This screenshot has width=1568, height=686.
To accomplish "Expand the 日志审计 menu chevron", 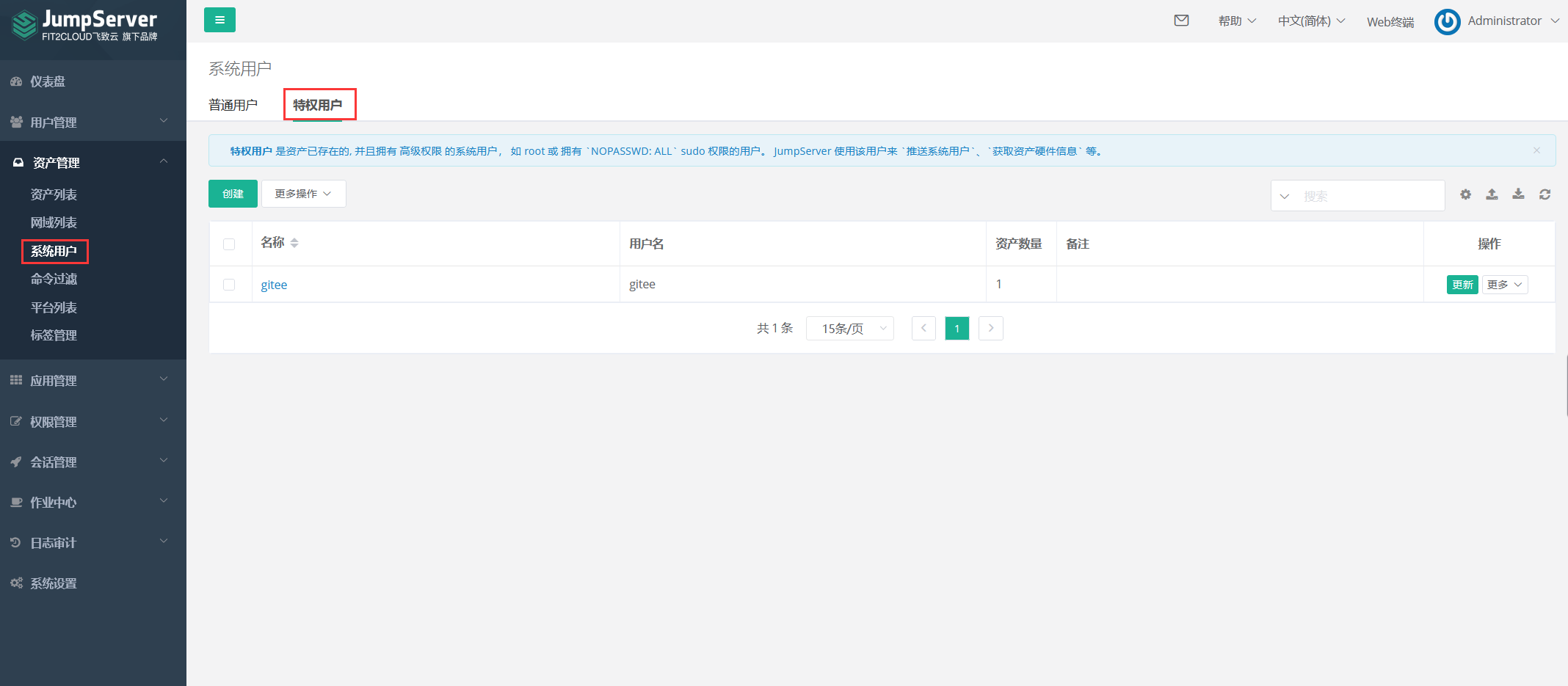I will (164, 541).
